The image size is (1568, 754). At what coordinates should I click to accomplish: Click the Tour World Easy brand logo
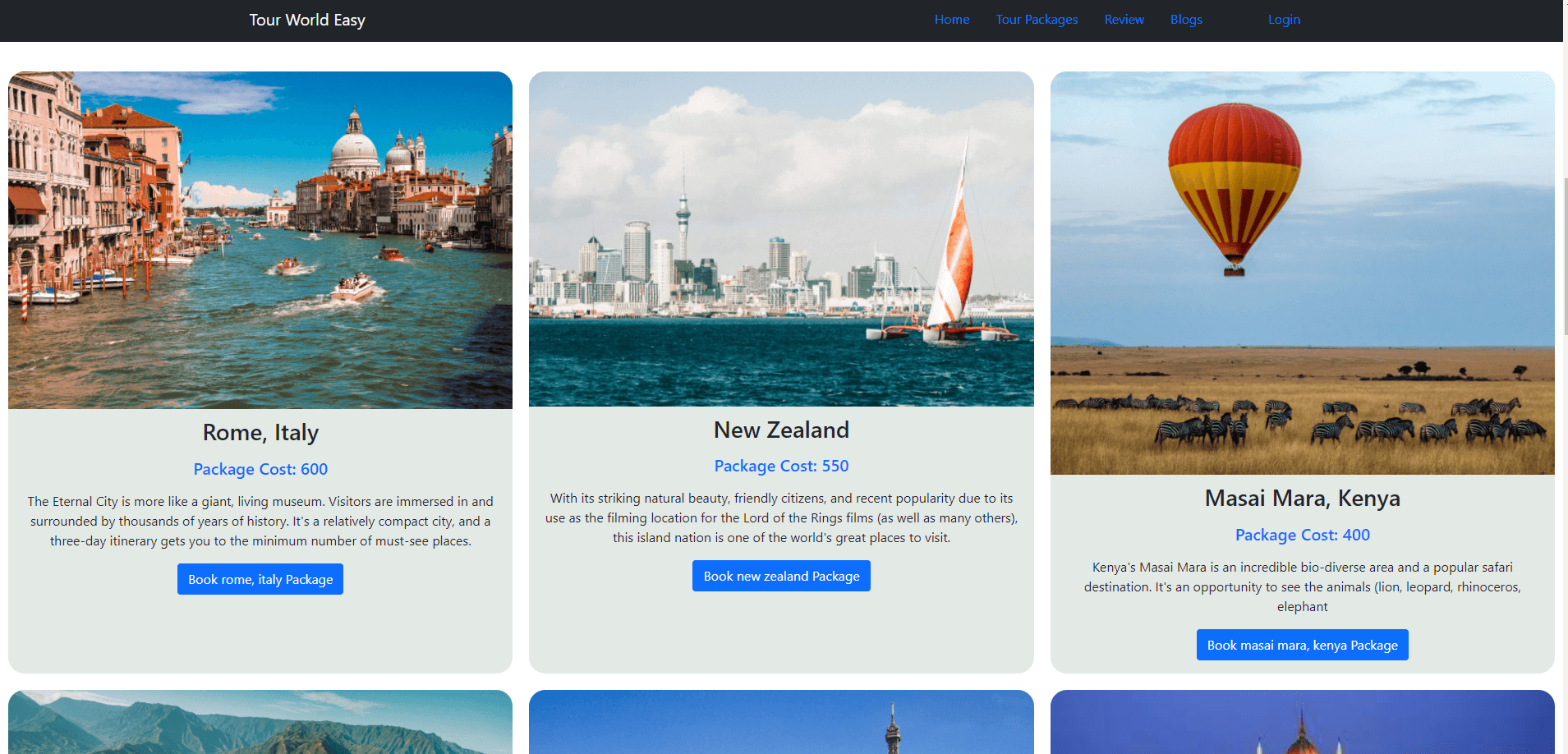pyautogui.click(x=307, y=20)
